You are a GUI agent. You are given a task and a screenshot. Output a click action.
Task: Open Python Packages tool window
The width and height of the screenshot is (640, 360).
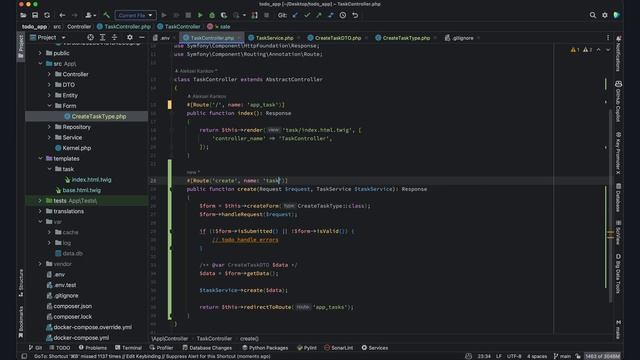pyautogui.click(x=265, y=348)
